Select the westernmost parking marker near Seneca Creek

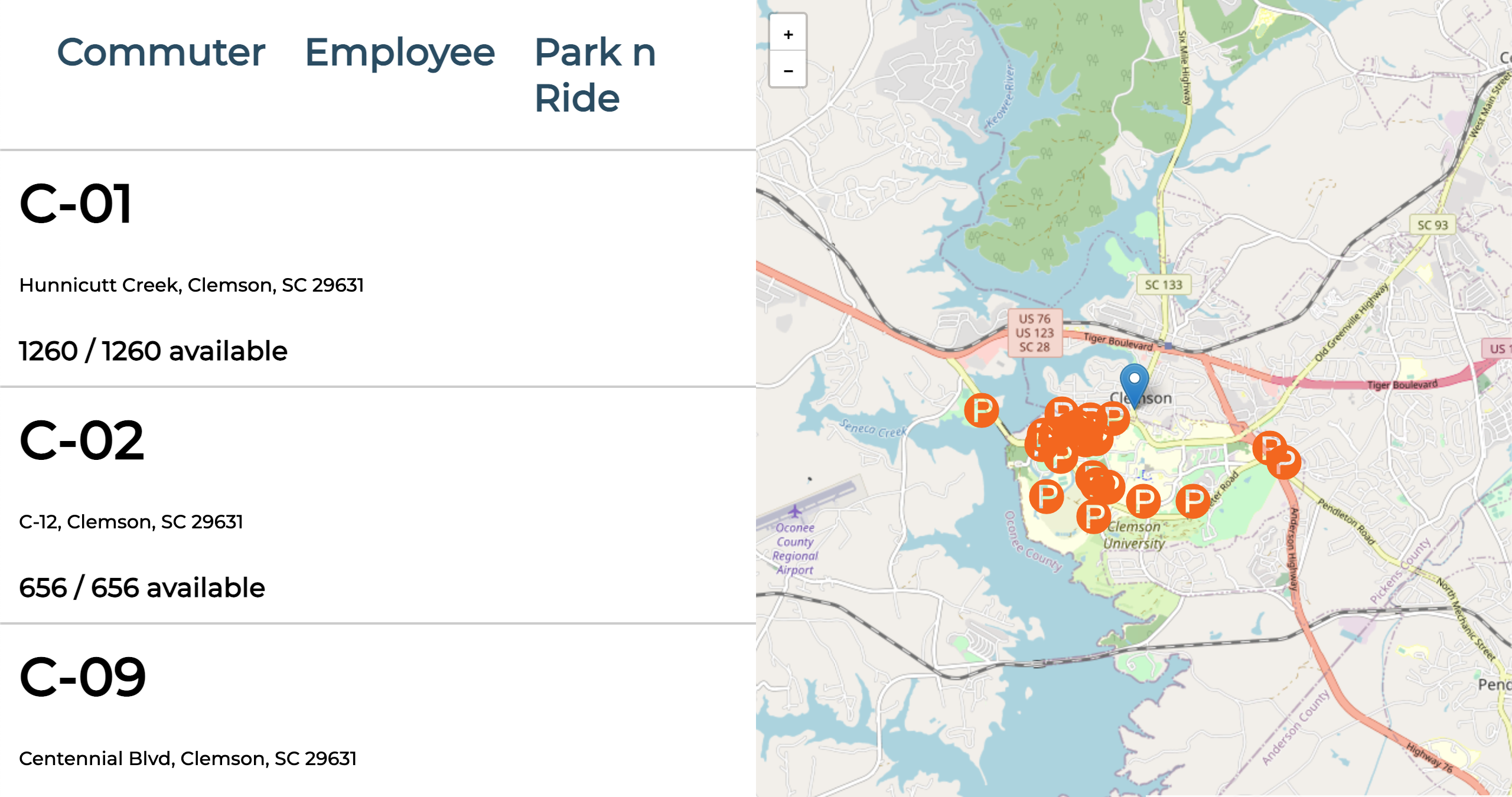click(981, 410)
